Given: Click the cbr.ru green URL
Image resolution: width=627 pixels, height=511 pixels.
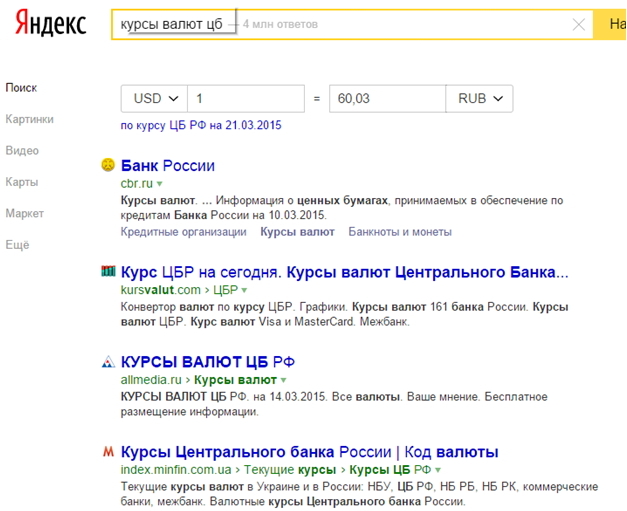Looking at the screenshot, I should click(x=137, y=184).
